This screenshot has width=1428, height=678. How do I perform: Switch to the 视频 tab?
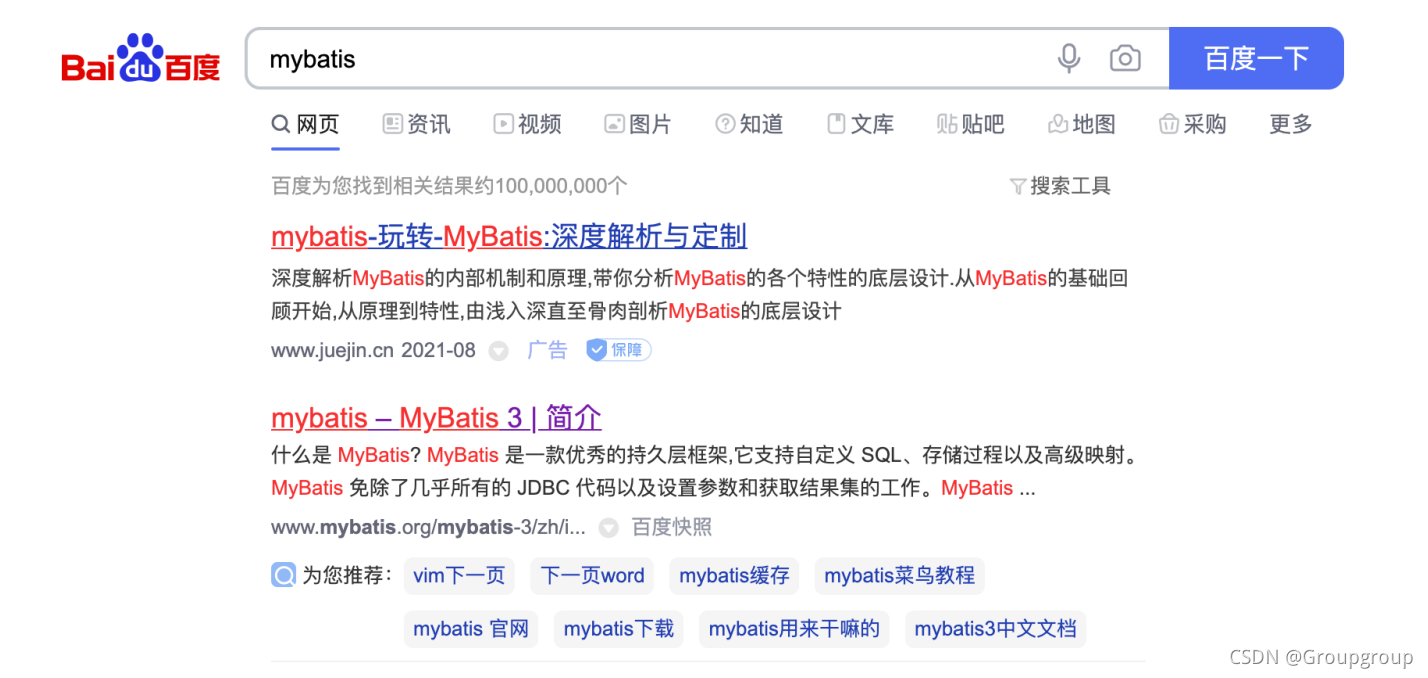point(528,124)
